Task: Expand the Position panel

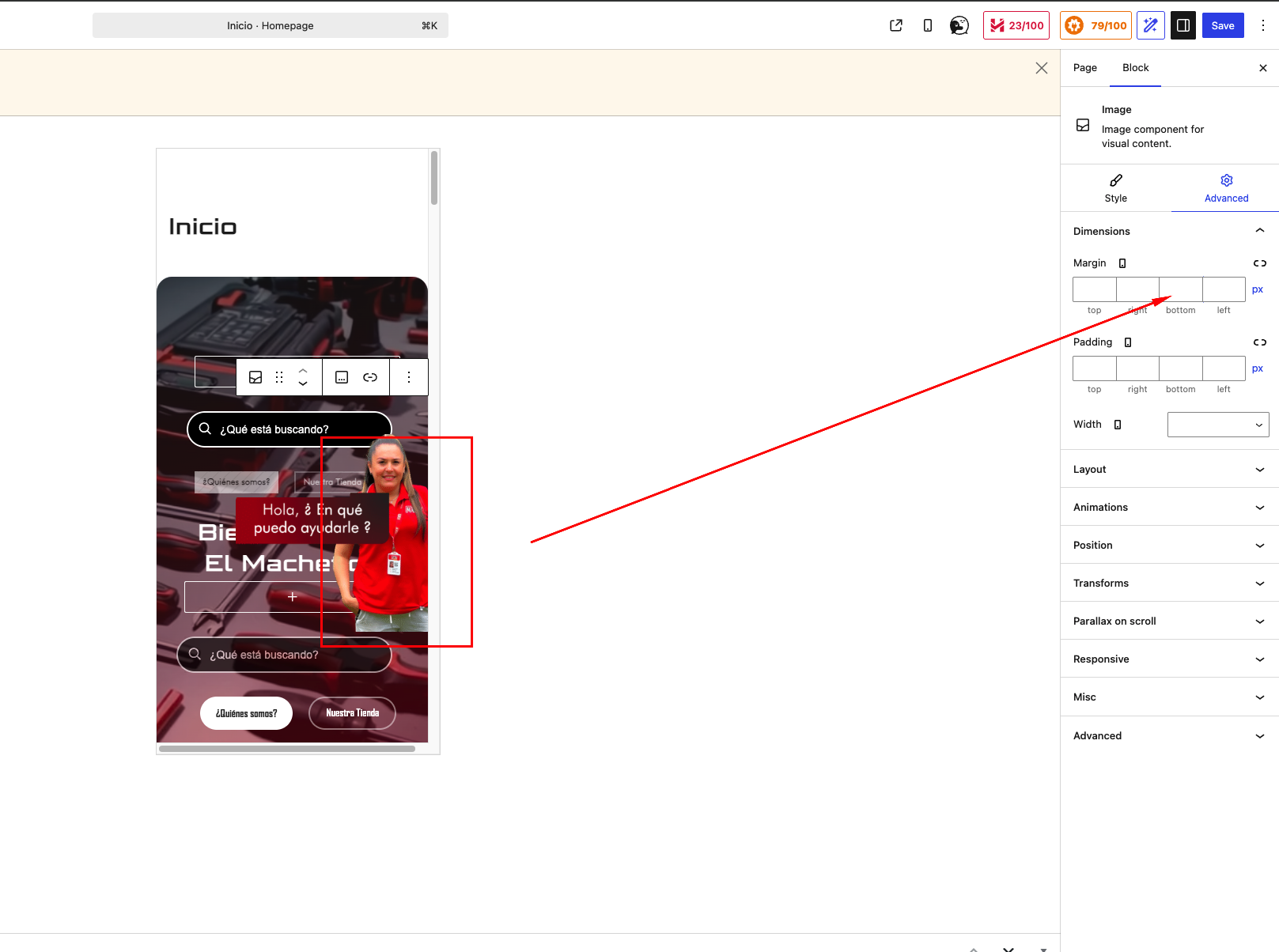Action: point(1170,545)
